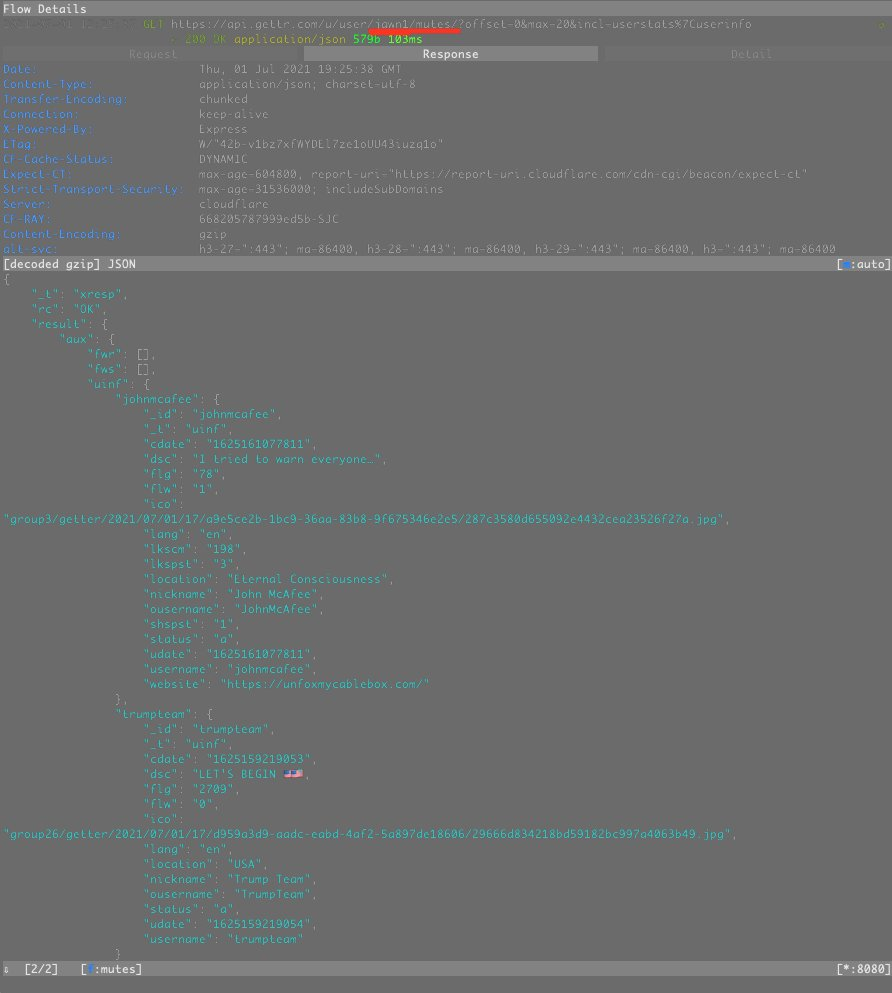Click the Date header value Thu, 01 Jul 2021

click(x=300, y=69)
